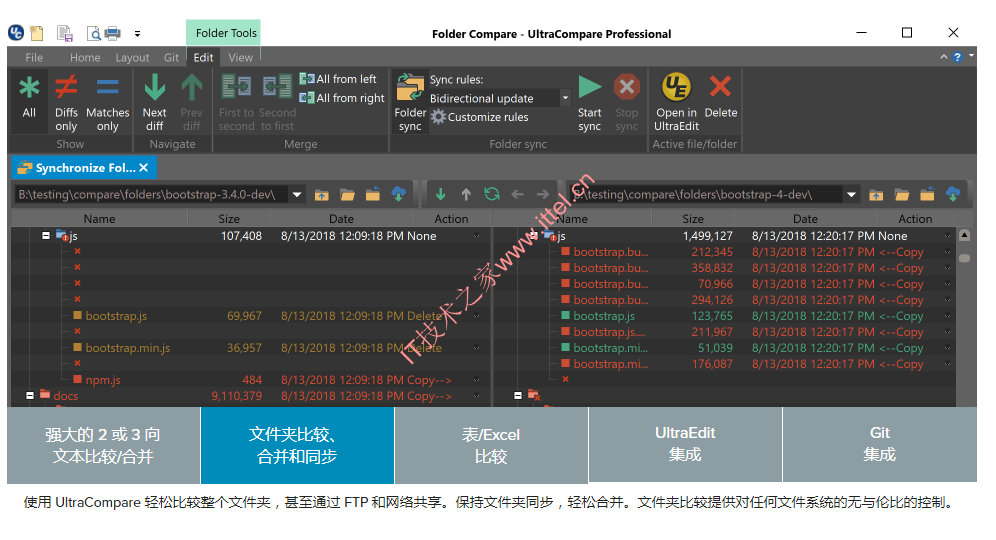This screenshot has width=996, height=540.
Task: Click left arrow copy icon in center toolbar
Action: [x=517, y=194]
